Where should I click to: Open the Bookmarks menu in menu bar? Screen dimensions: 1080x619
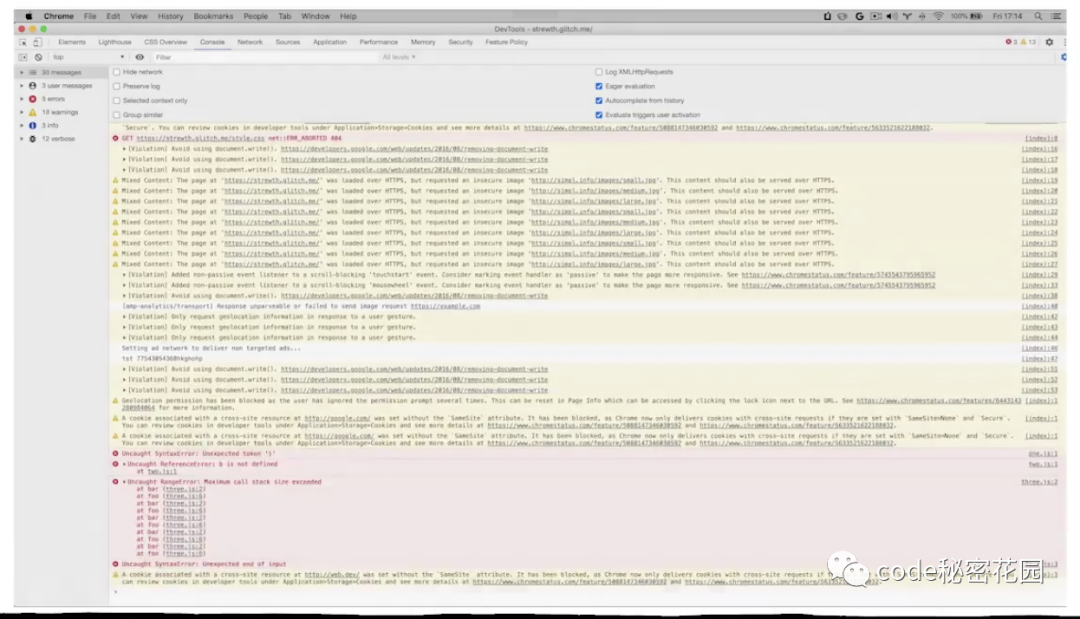tap(213, 16)
